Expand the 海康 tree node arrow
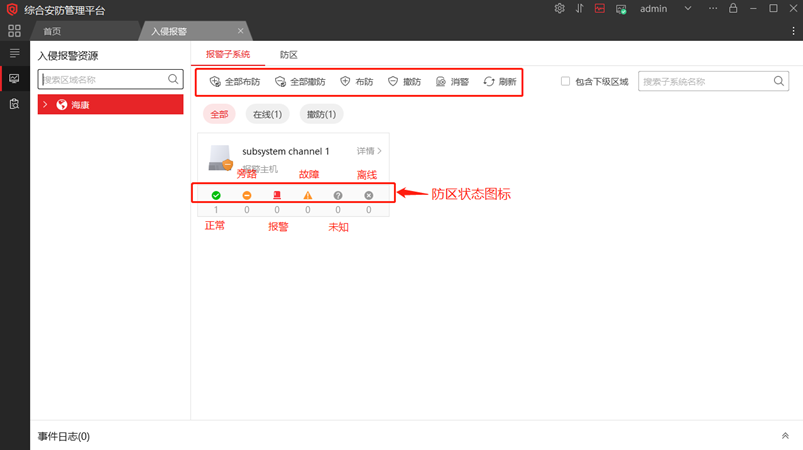The width and height of the screenshot is (803, 450). 45,104
